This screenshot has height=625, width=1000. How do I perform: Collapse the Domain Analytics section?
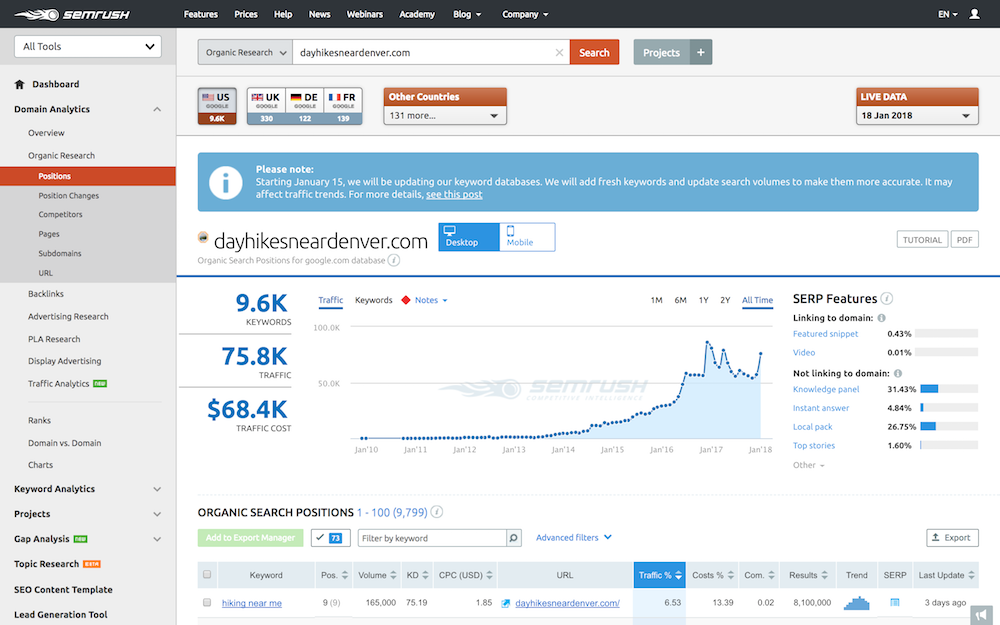pyautogui.click(x=157, y=110)
